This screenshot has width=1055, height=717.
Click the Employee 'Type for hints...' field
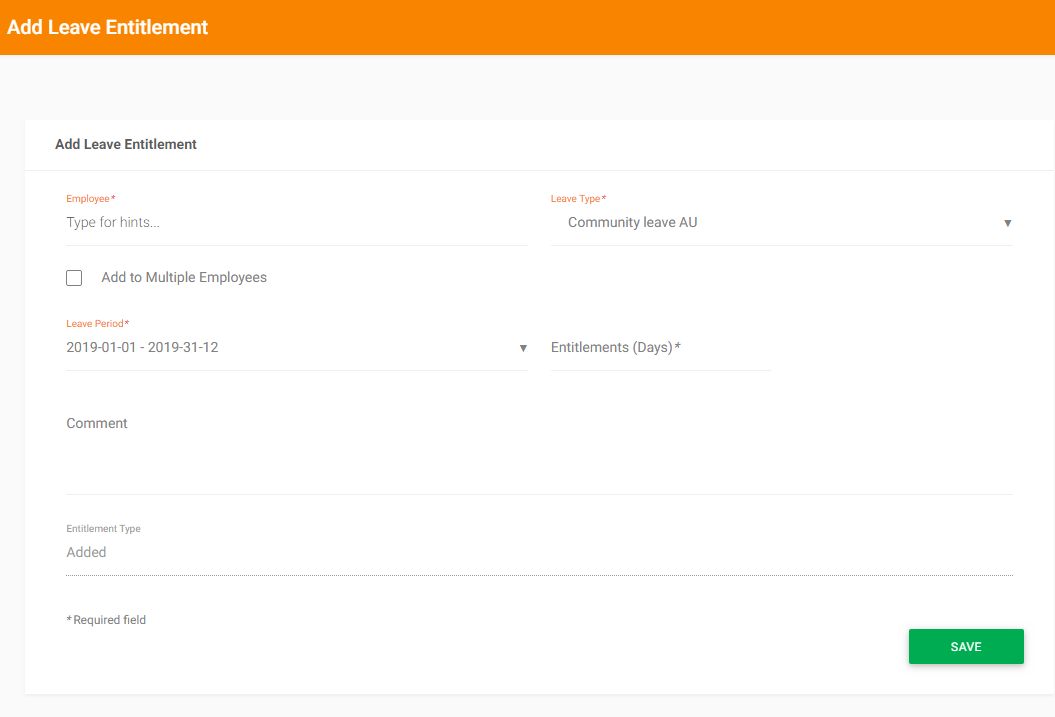296,223
